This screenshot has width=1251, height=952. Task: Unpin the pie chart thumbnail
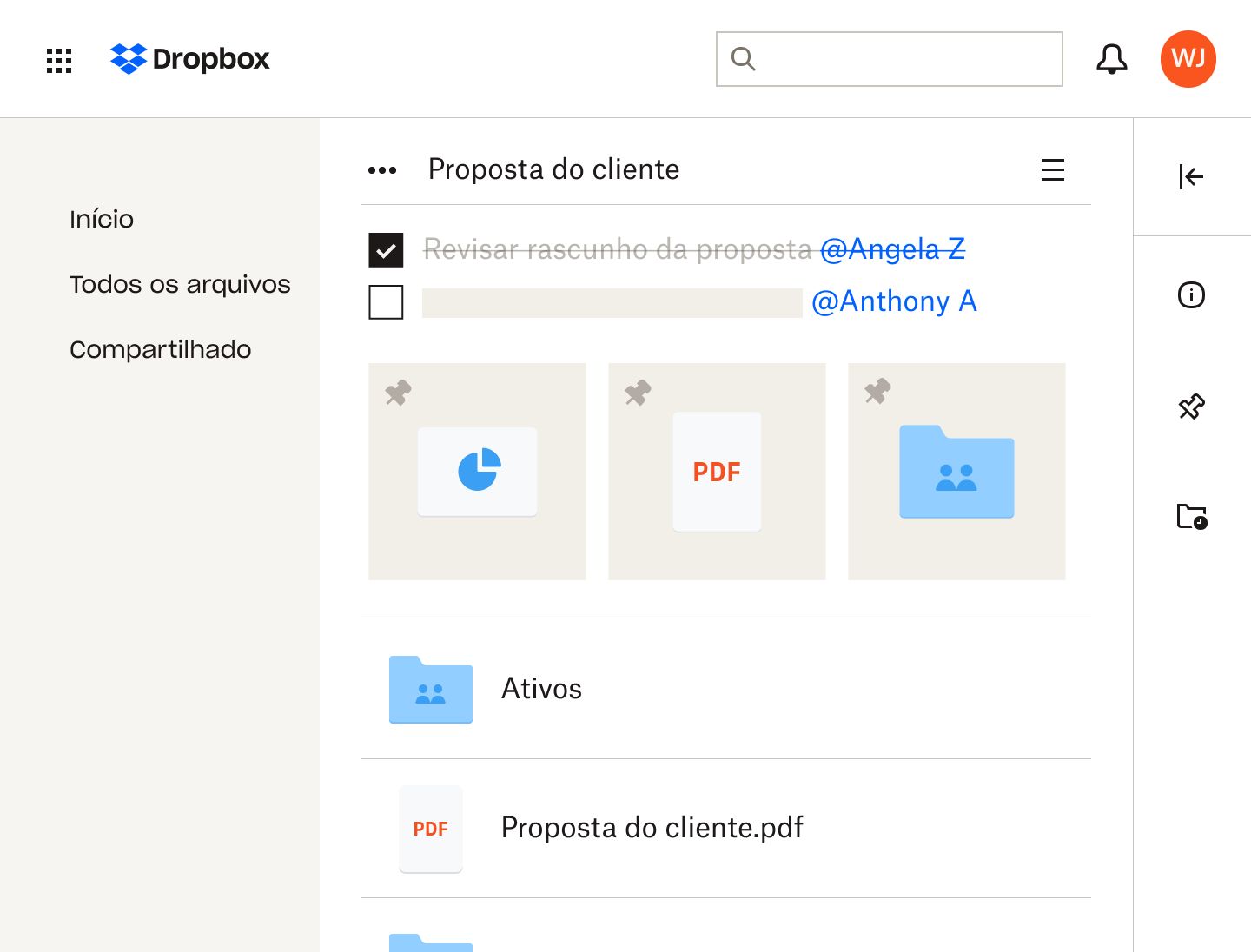397,393
